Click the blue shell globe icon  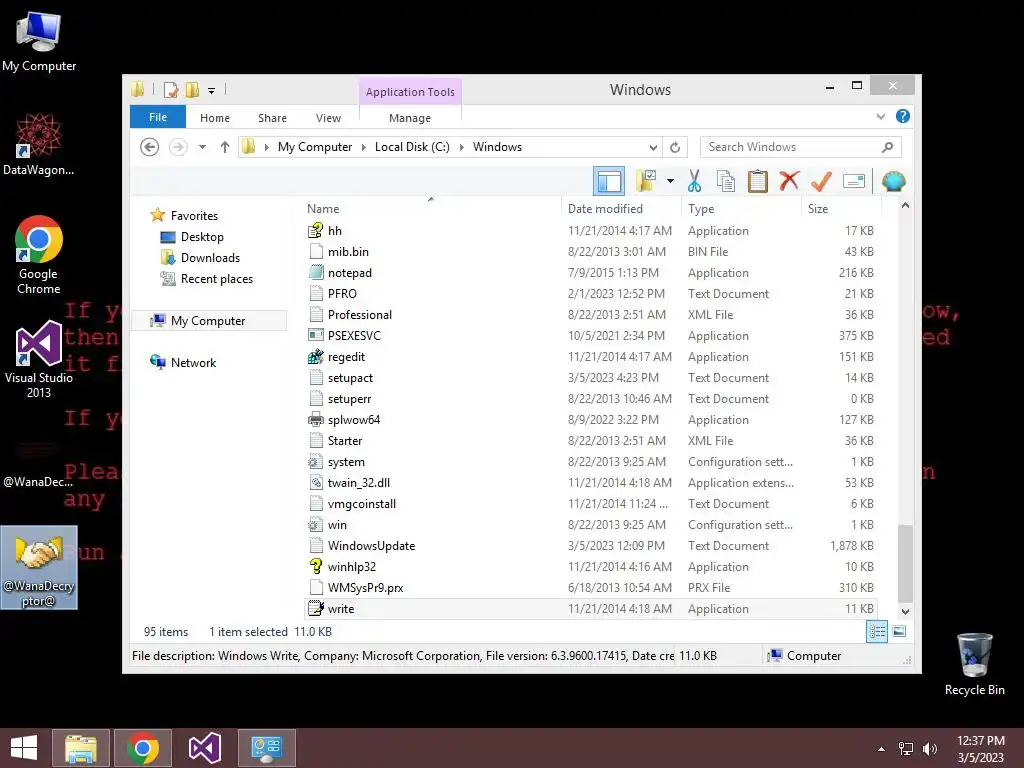[893, 181]
